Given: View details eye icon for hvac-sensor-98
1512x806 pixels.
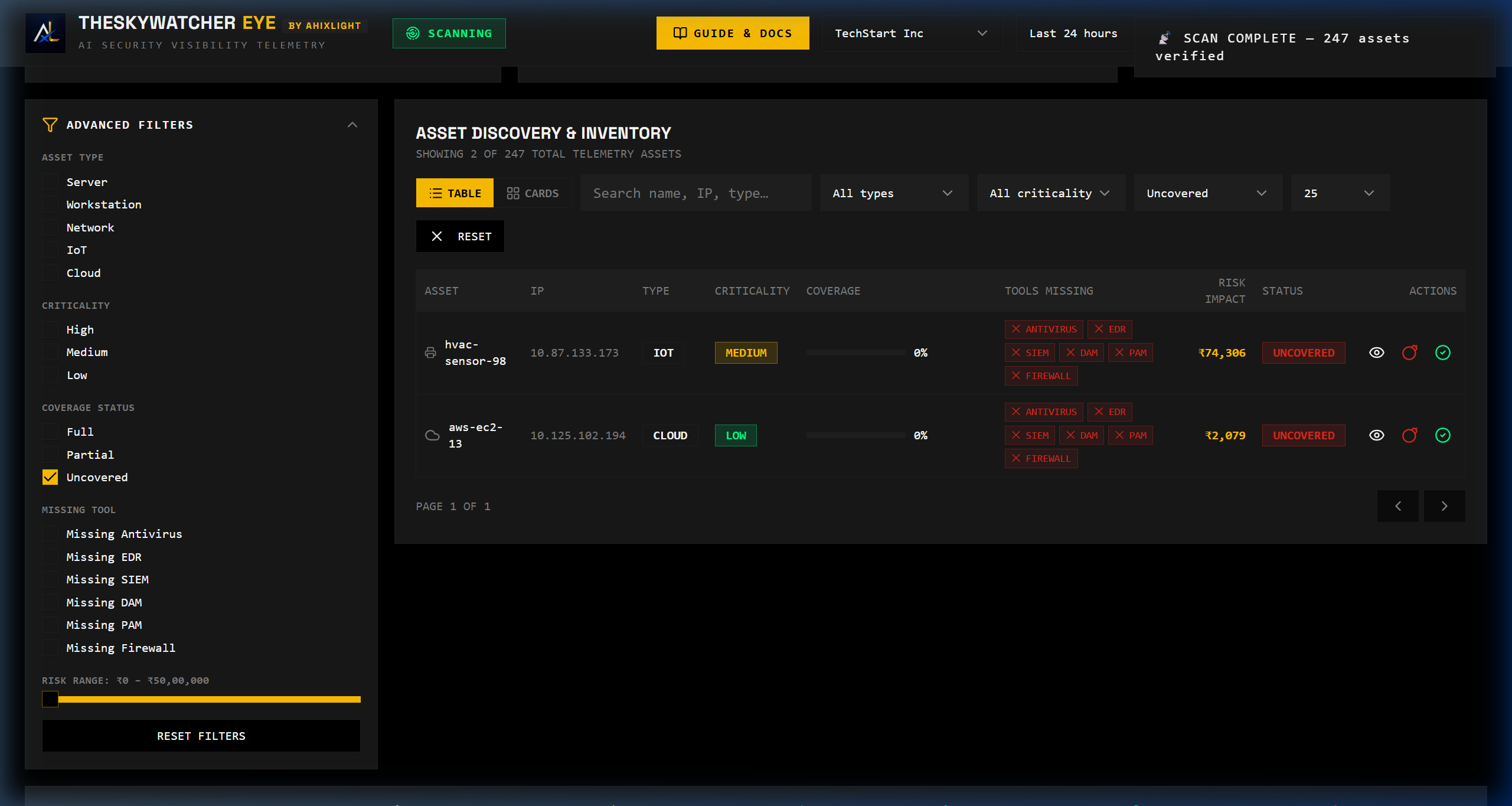Looking at the screenshot, I should click(1377, 353).
